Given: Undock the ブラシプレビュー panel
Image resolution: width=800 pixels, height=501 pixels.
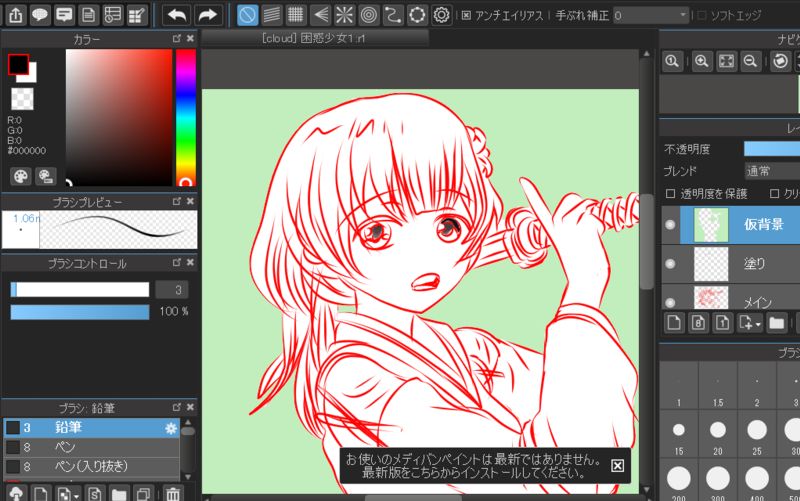Looking at the screenshot, I should tap(177, 202).
